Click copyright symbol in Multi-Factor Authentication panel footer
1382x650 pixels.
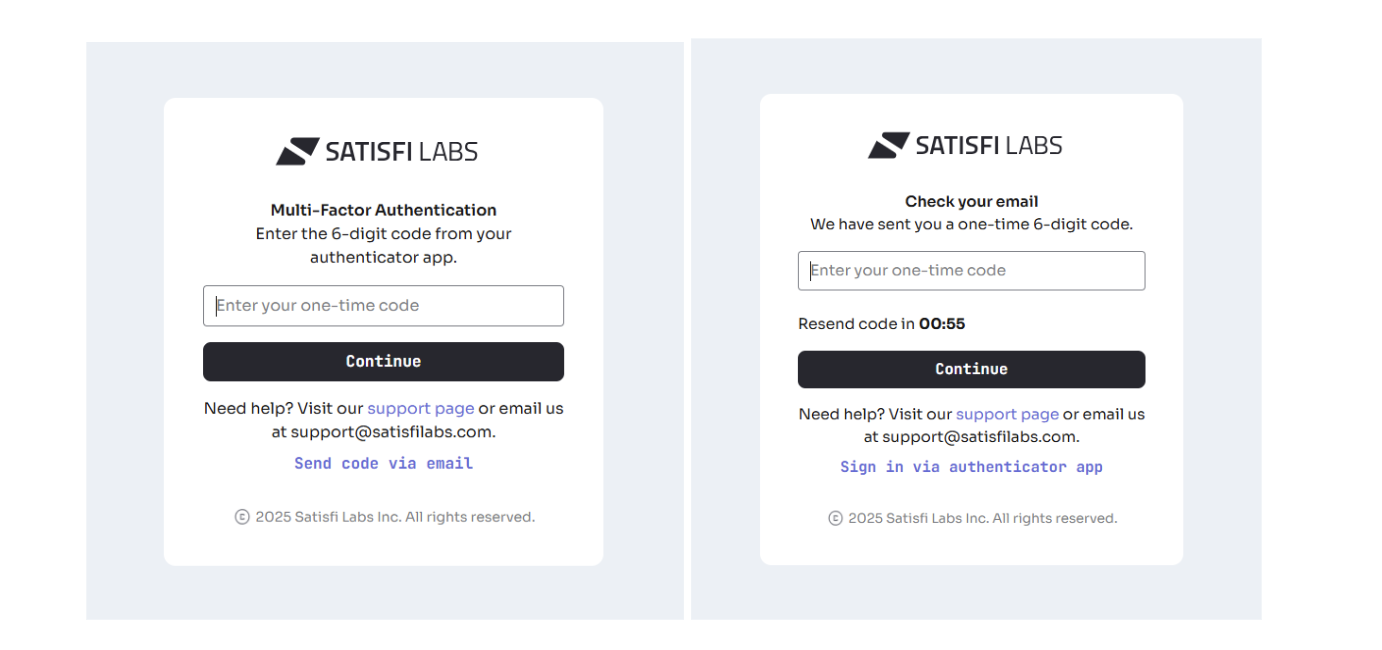(242, 517)
